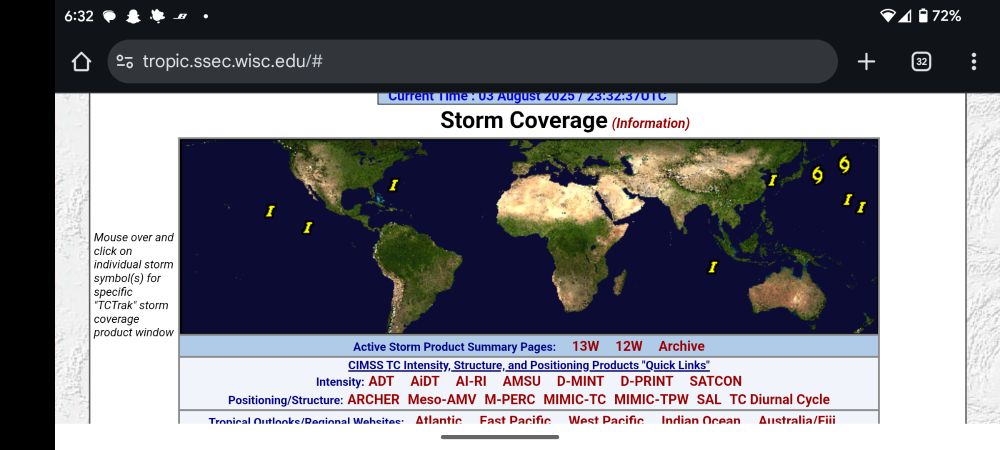Viewport: 1000px width, 450px height.
Task: Select storm marker near Korea in Yellow Sea
Action: tap(772, 180)
